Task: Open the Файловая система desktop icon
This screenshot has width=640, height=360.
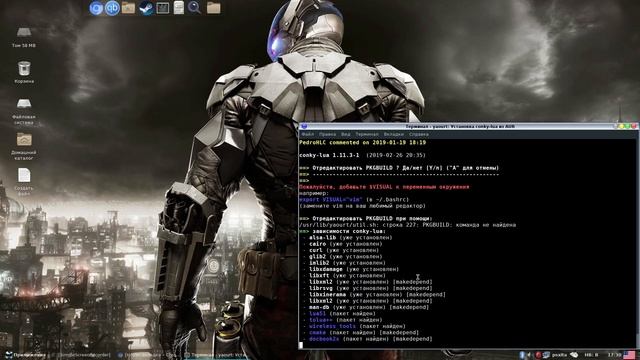Action: point(24,111)
